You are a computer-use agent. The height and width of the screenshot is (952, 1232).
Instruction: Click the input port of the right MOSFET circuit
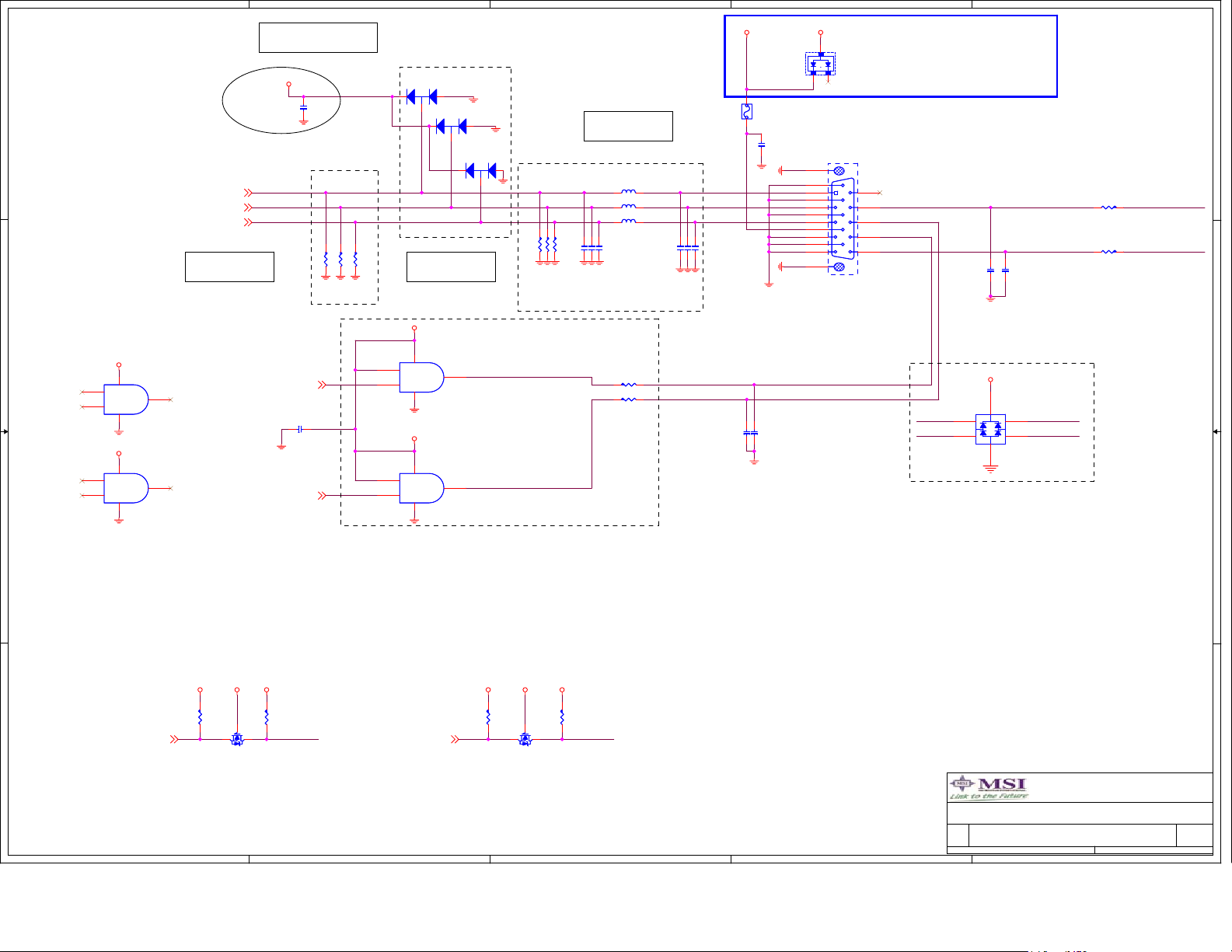pyautogui.click(x=455, y=739)
